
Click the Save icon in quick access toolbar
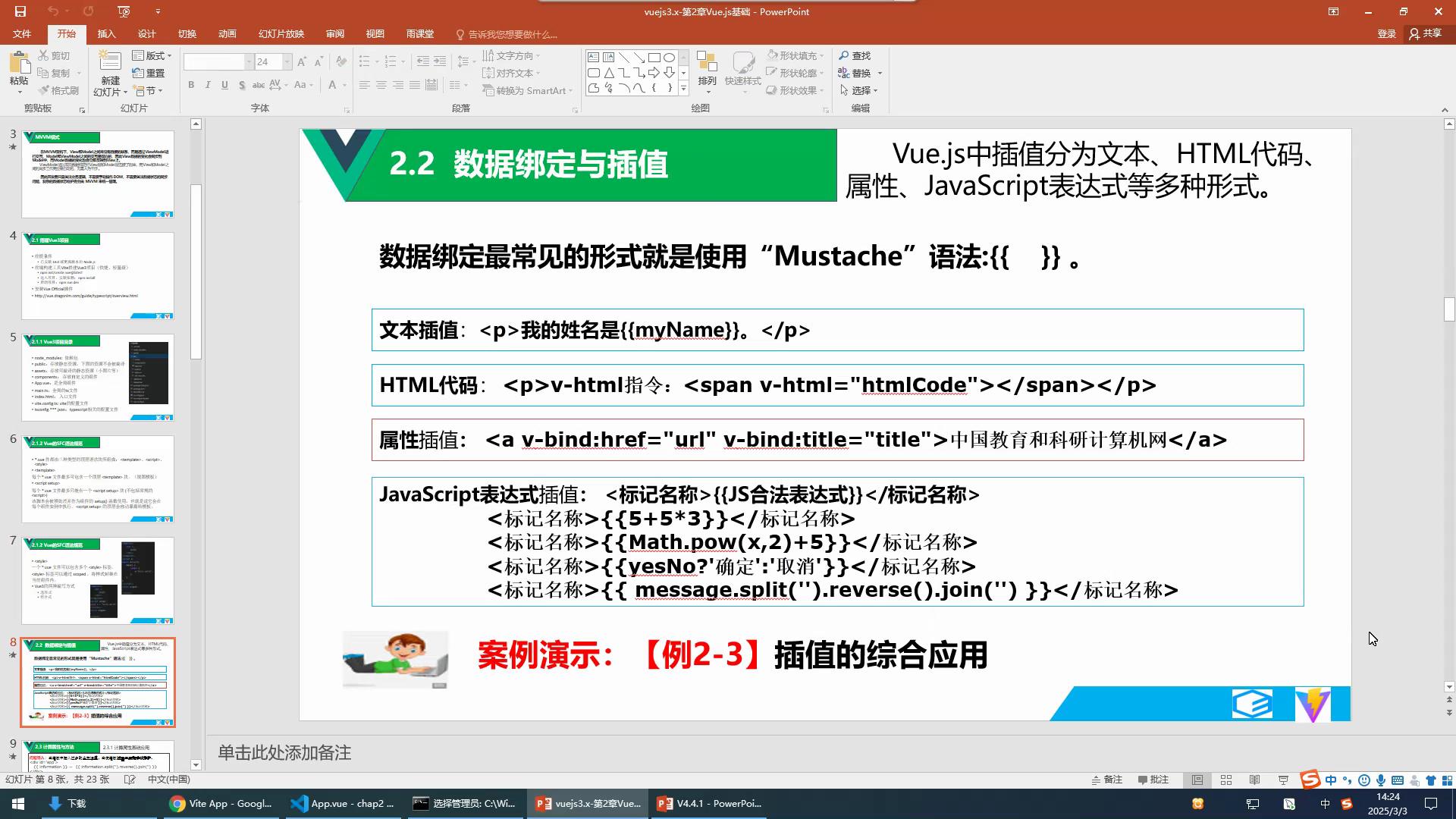point(20,11)
